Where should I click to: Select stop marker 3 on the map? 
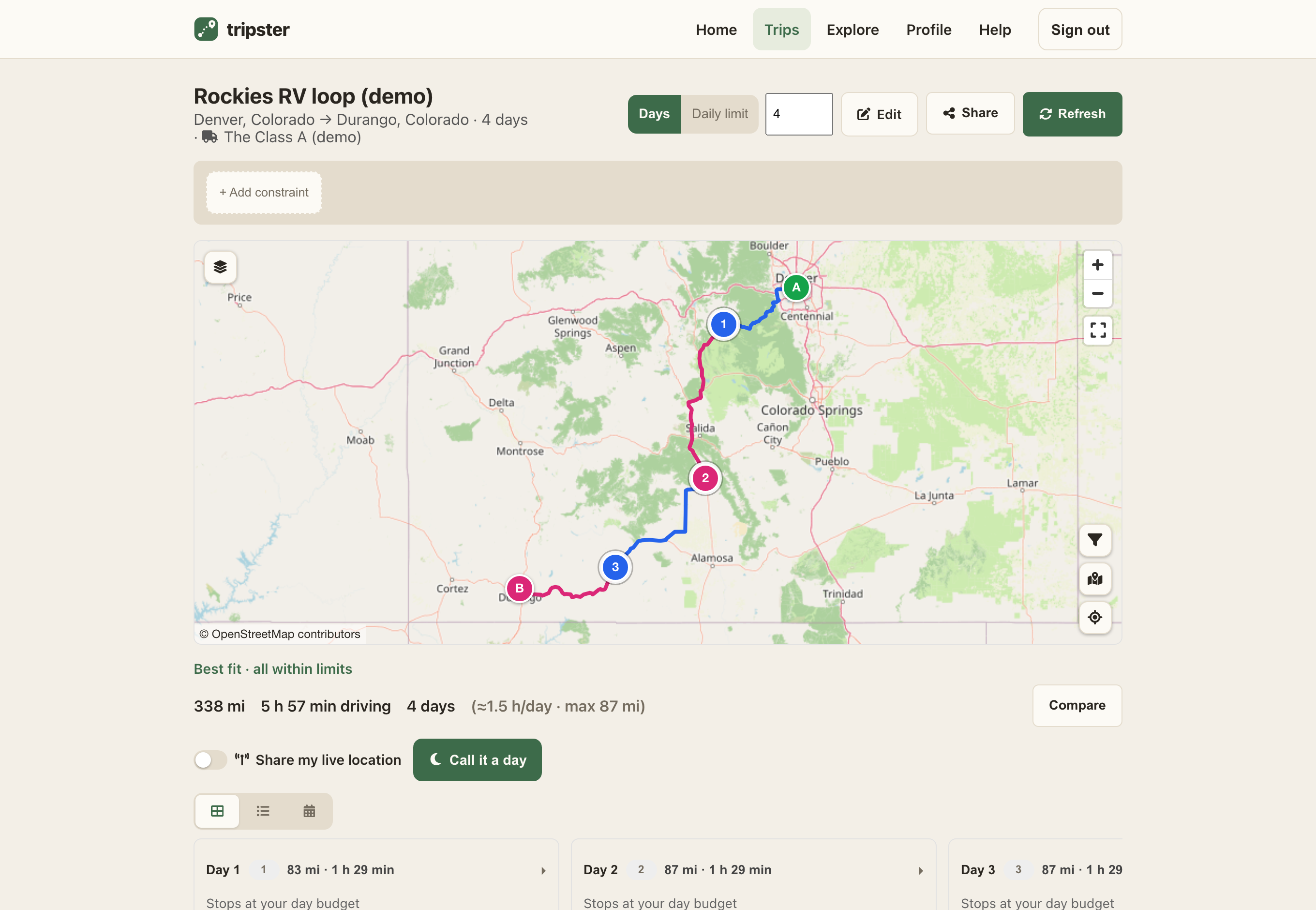click(615, 567)
